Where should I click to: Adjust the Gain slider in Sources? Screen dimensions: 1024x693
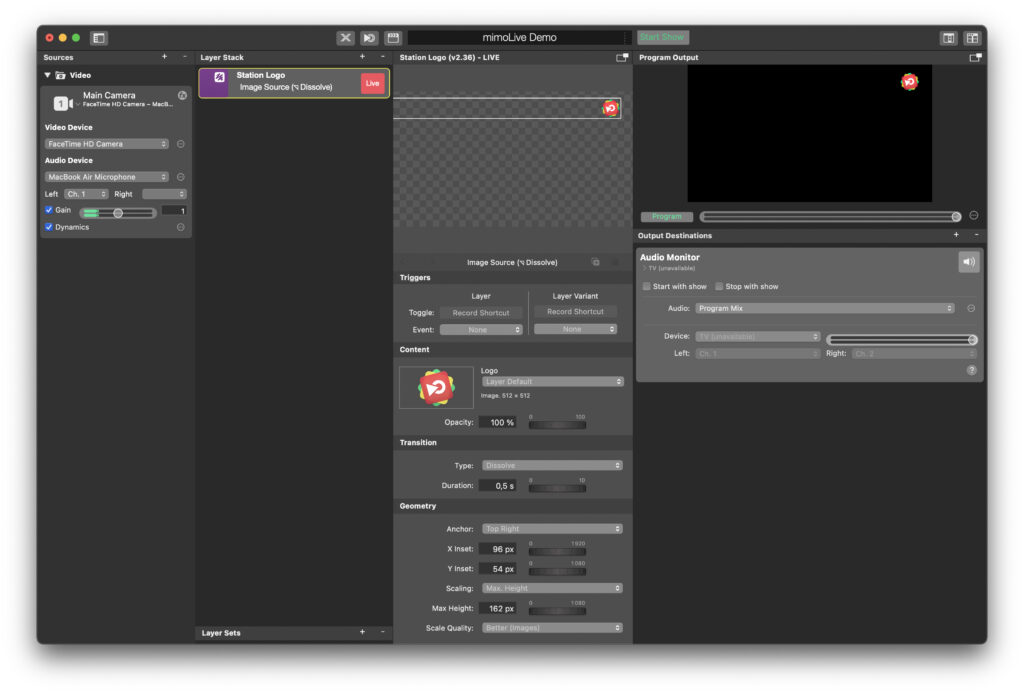(118, 213)
